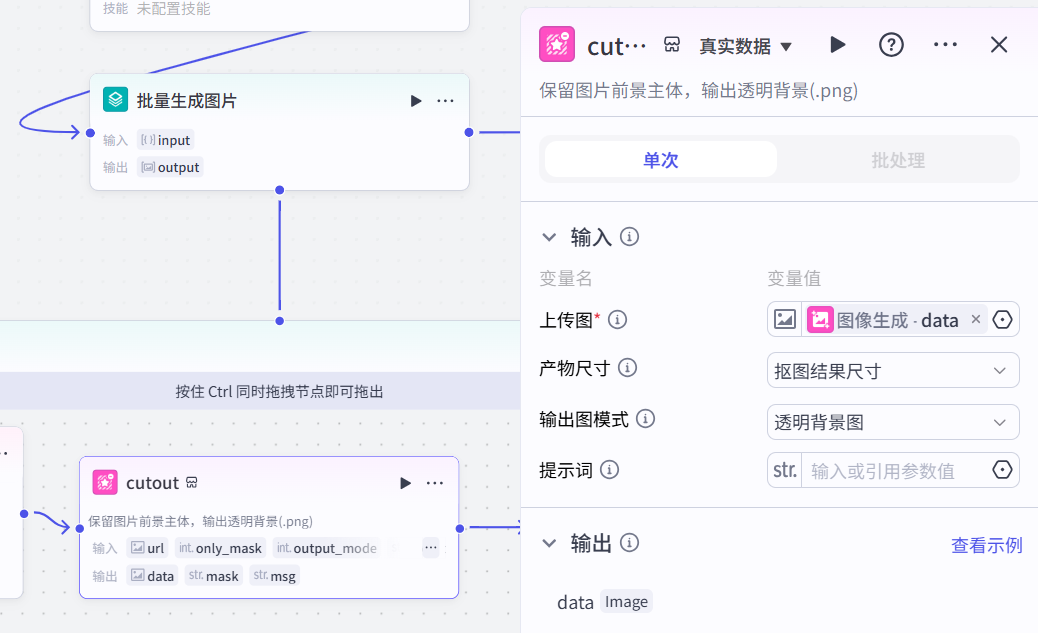
Task: Select the input parameter chip
Action: [165, 140]
